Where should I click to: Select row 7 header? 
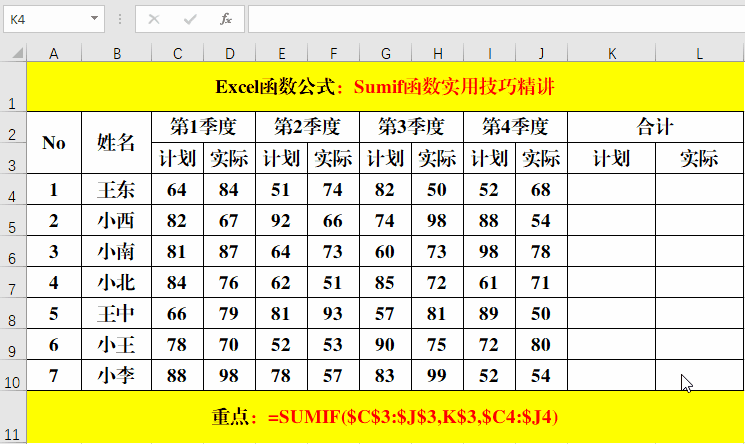click(13, 282)
